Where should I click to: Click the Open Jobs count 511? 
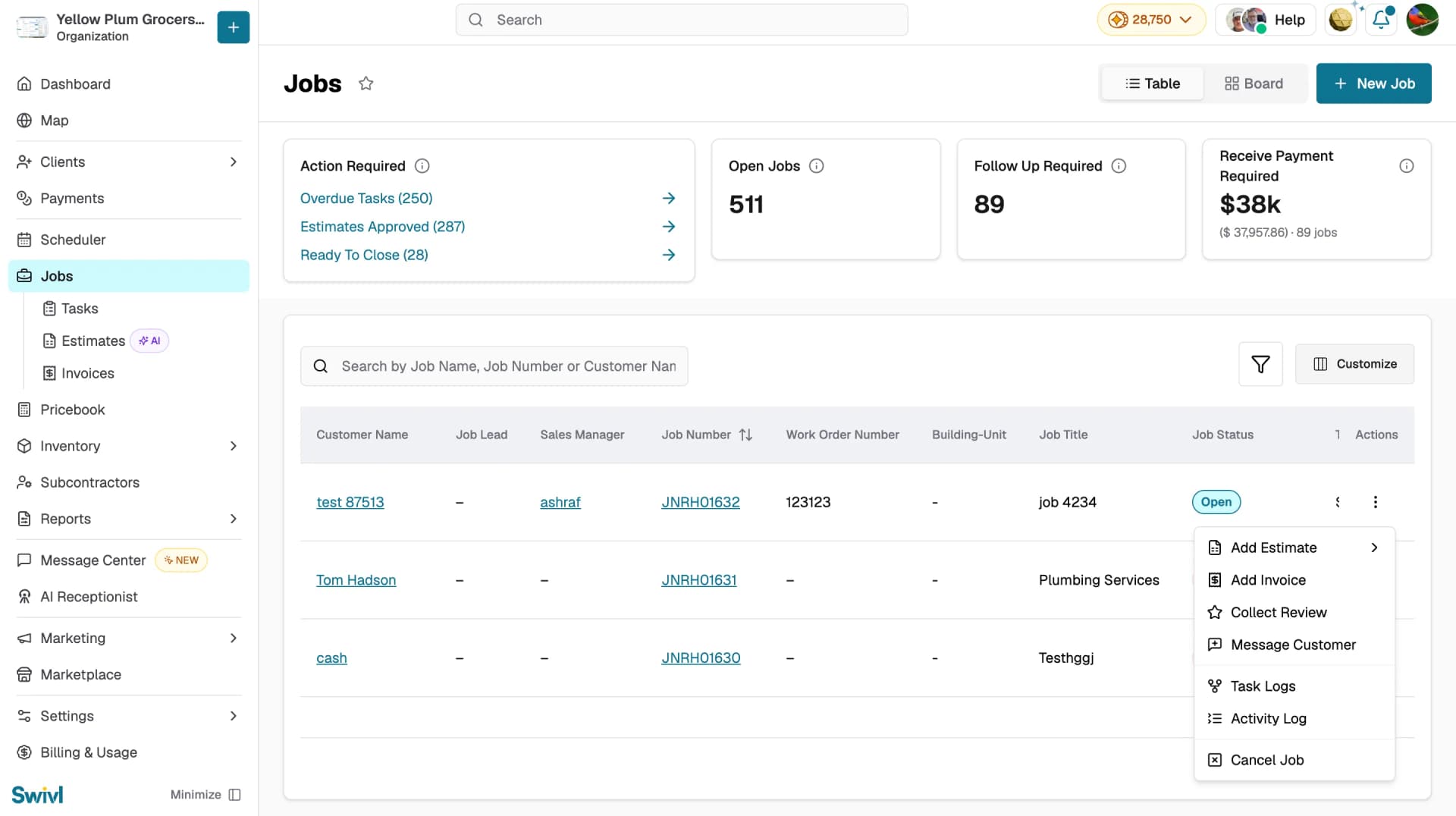pos(746,205)
